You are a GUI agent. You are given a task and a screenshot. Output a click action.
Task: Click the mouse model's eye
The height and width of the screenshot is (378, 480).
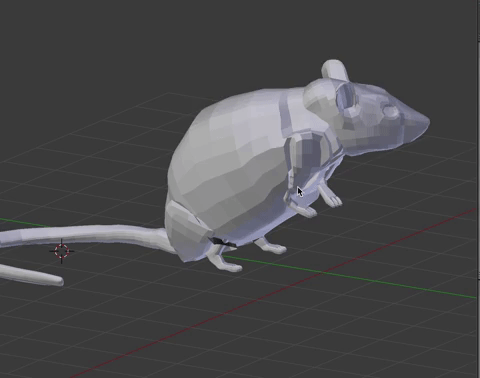[389, 111]
